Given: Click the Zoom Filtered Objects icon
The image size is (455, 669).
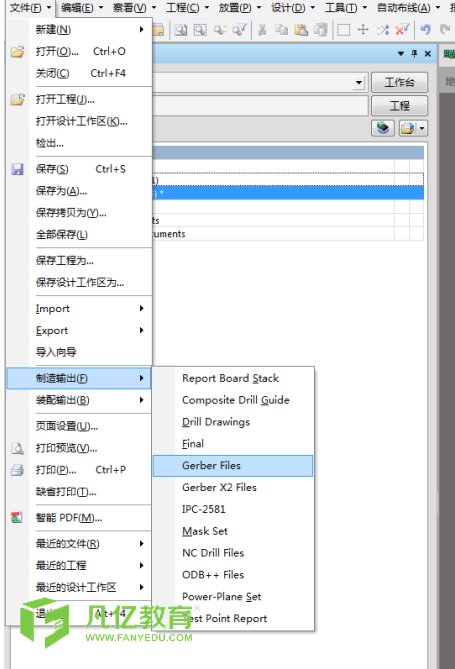Looking at the screenshot, I should click(239, 29).
